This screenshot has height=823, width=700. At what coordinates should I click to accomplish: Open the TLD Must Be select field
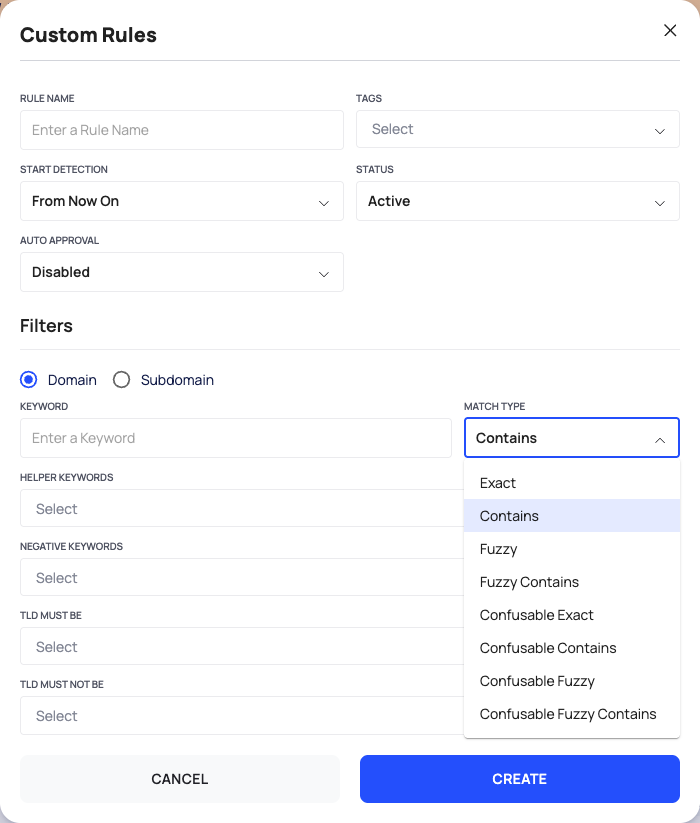(242, 646)
